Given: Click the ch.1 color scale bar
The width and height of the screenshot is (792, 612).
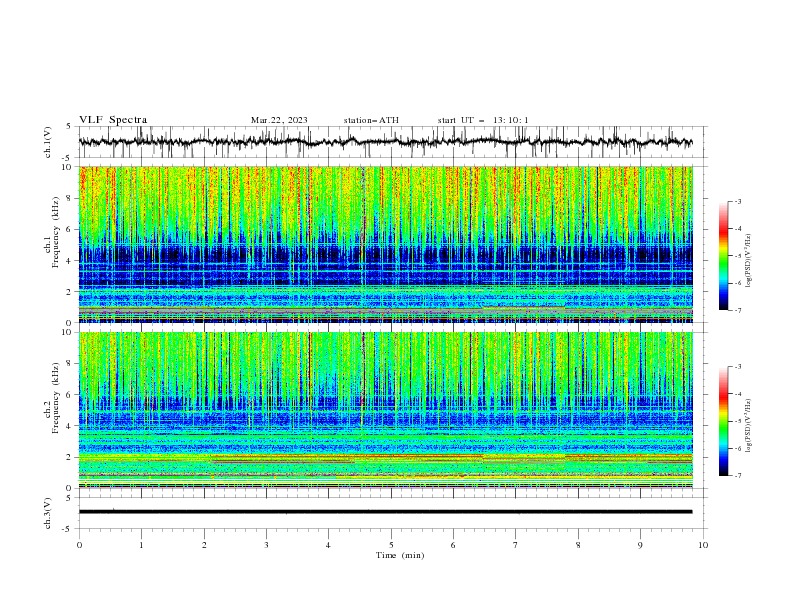Looking at the screenshot, I should [723, 256].
